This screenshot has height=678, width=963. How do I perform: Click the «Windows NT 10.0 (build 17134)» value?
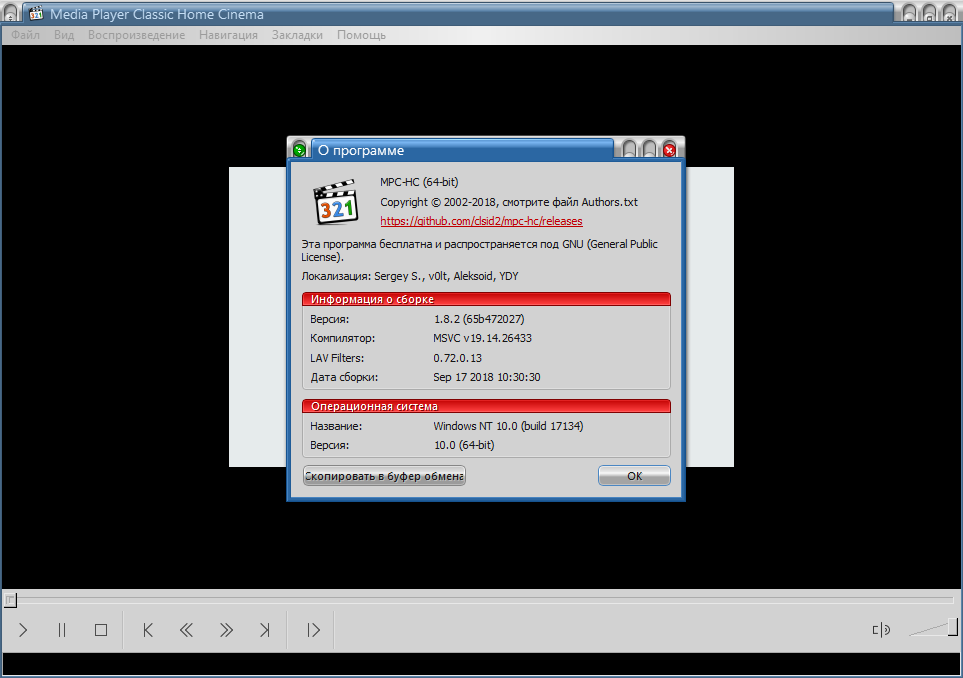(x=508, y=426)
